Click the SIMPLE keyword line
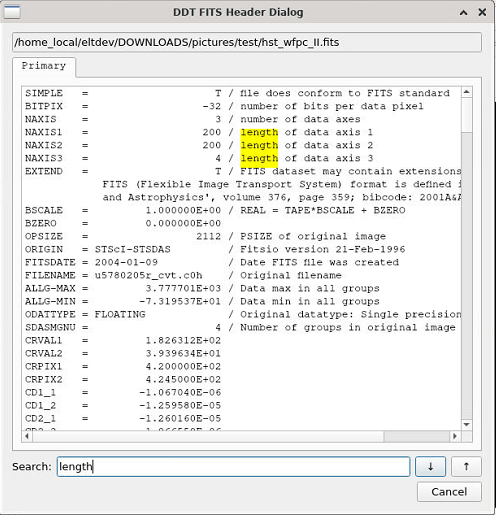 (237, 93)
